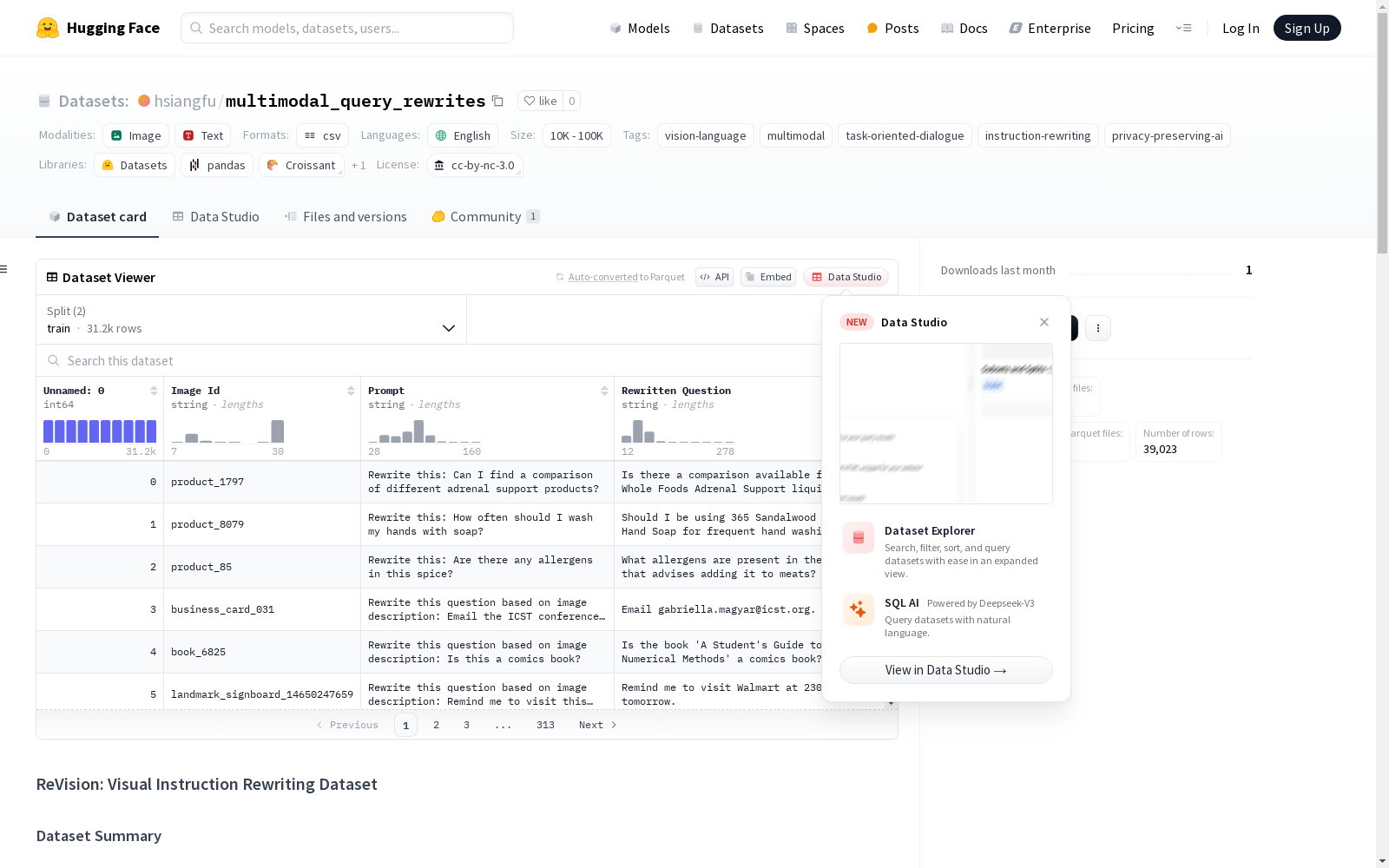The width and height of the screenshot is (1389, 868).
Task: Click the pandas library tag
Action: pyautogui.click(x=217, y=165)
